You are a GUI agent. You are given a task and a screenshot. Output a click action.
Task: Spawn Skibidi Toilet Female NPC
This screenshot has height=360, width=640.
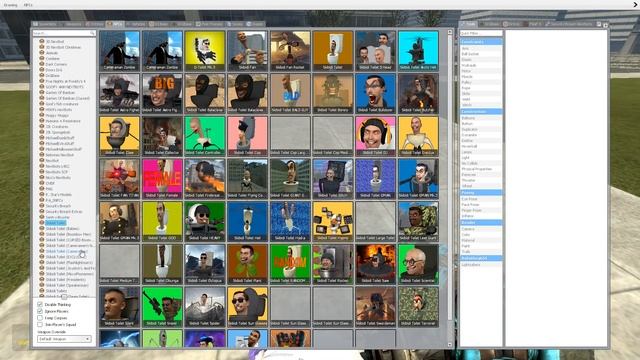162,179
